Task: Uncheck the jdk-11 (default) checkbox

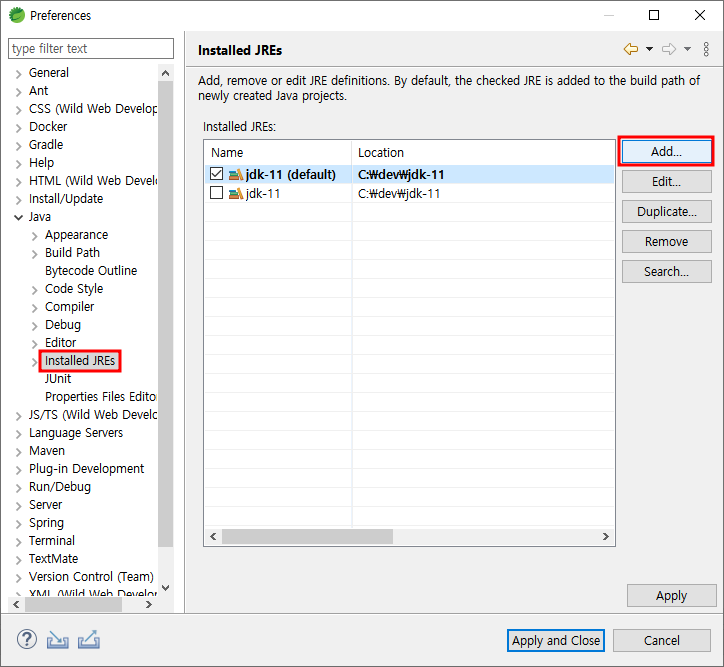Action: [217, 174]
